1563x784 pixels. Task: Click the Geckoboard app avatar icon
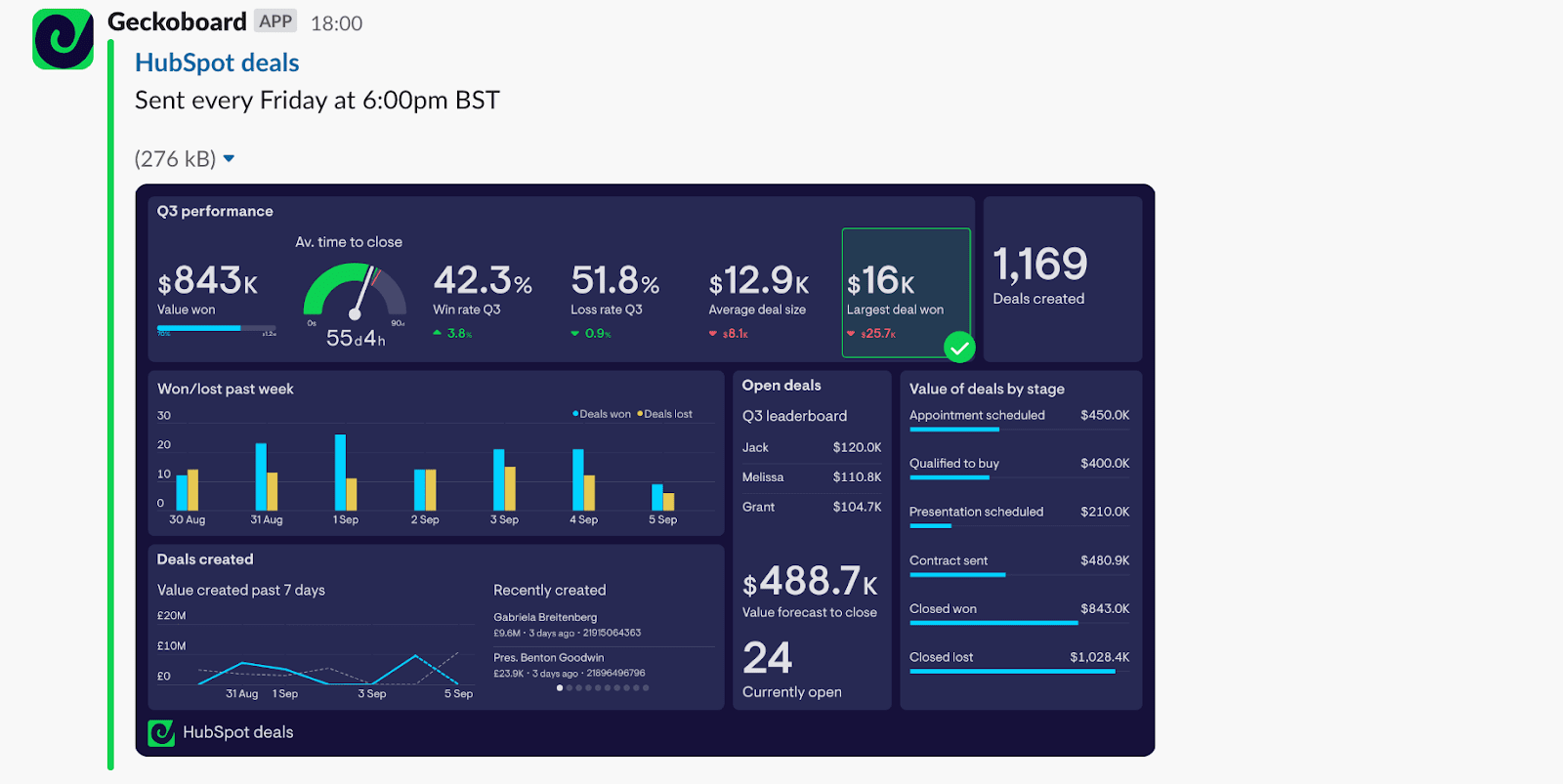pos(63,39)
